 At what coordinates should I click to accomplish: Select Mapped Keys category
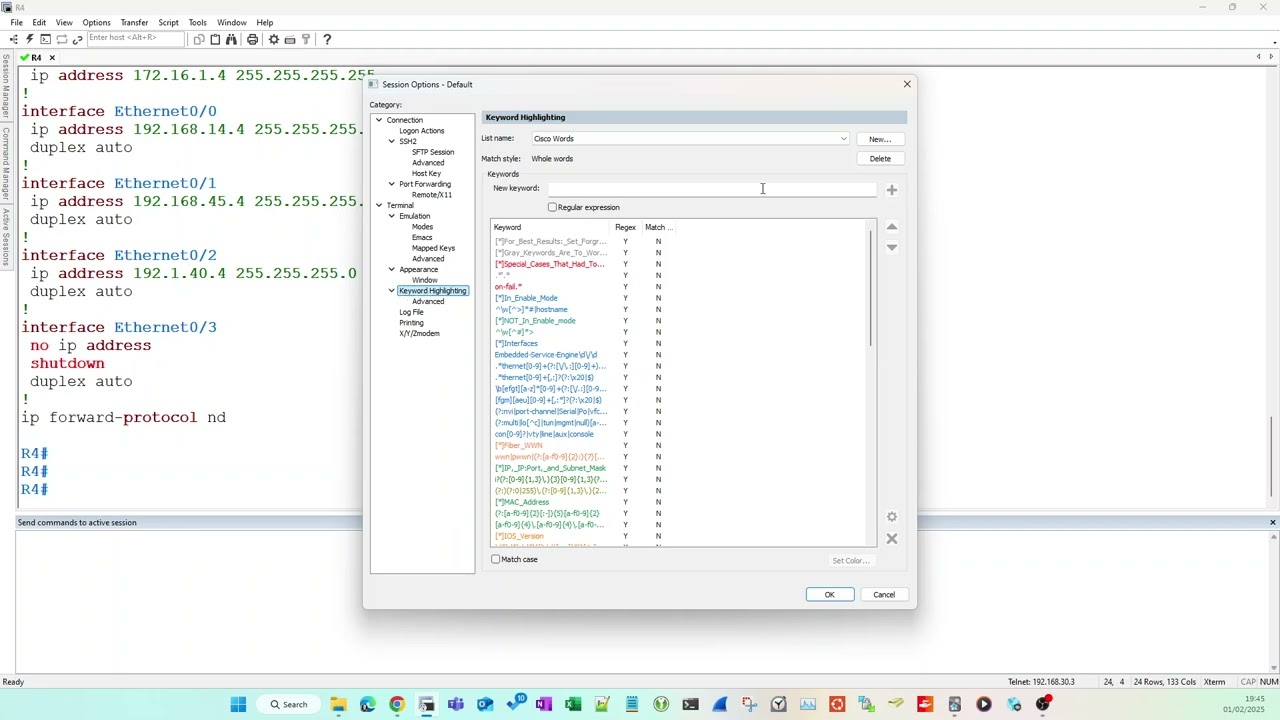click(433, 248)
